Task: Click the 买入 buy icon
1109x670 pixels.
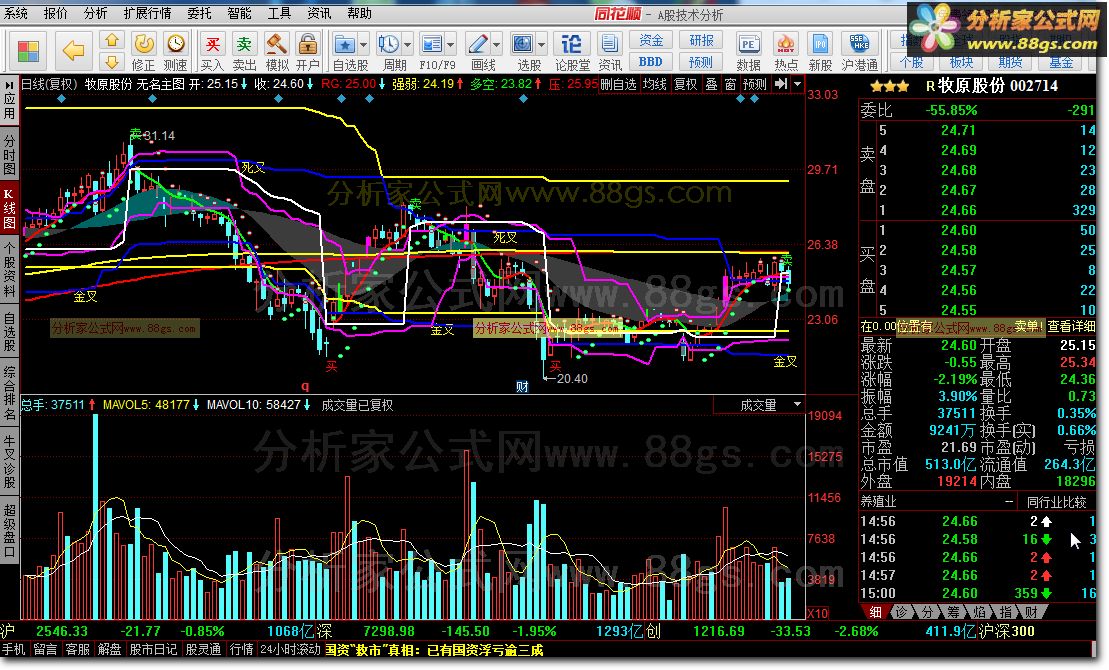Action: coord(211,51)
